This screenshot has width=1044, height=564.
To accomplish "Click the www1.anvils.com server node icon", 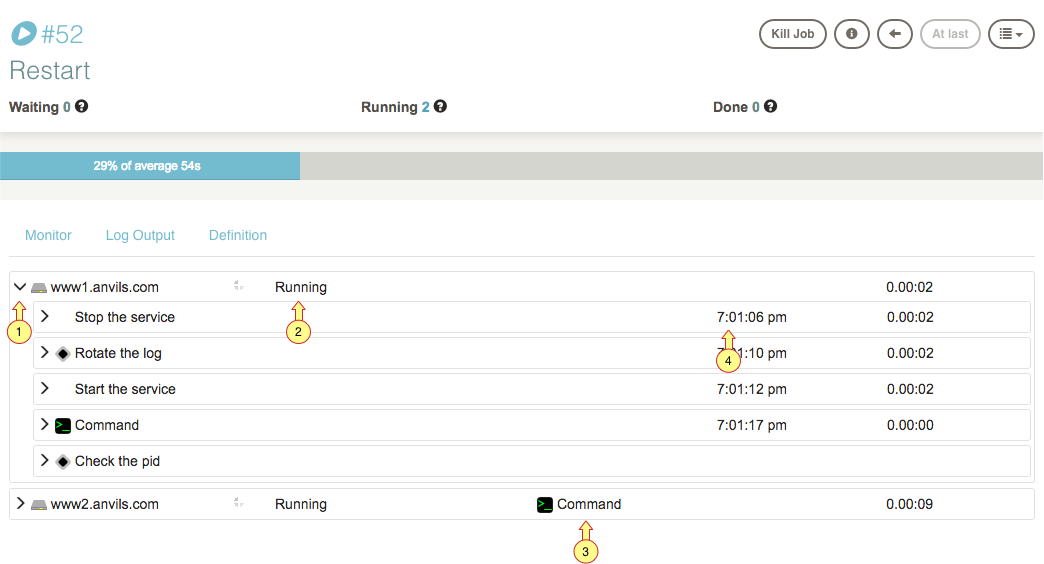I will [39, 288].
